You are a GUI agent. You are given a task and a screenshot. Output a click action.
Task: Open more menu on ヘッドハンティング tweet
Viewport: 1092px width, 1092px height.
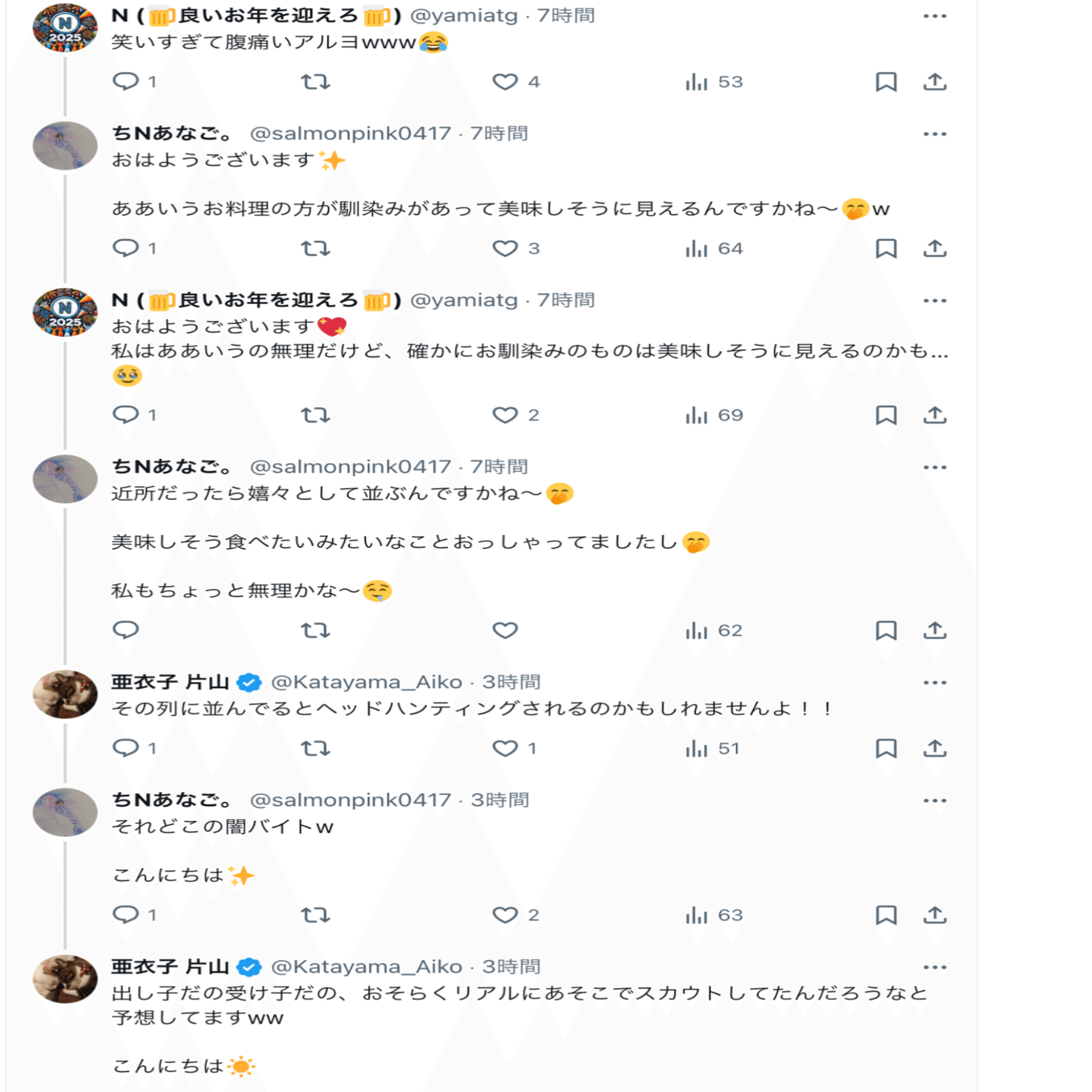(935, 683)
